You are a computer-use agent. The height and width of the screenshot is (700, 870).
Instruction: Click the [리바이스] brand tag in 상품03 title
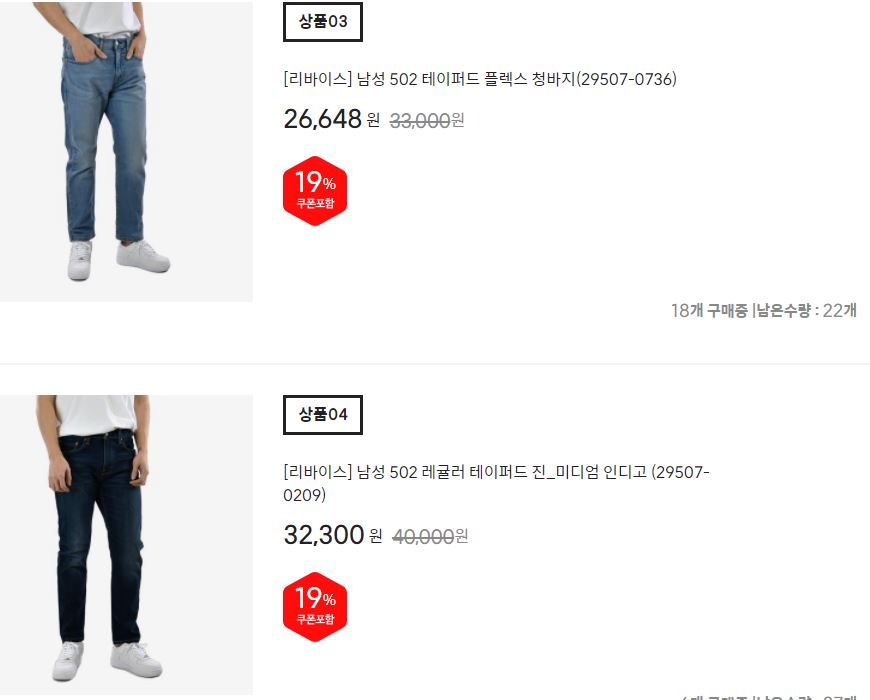[x=317, y=79]
